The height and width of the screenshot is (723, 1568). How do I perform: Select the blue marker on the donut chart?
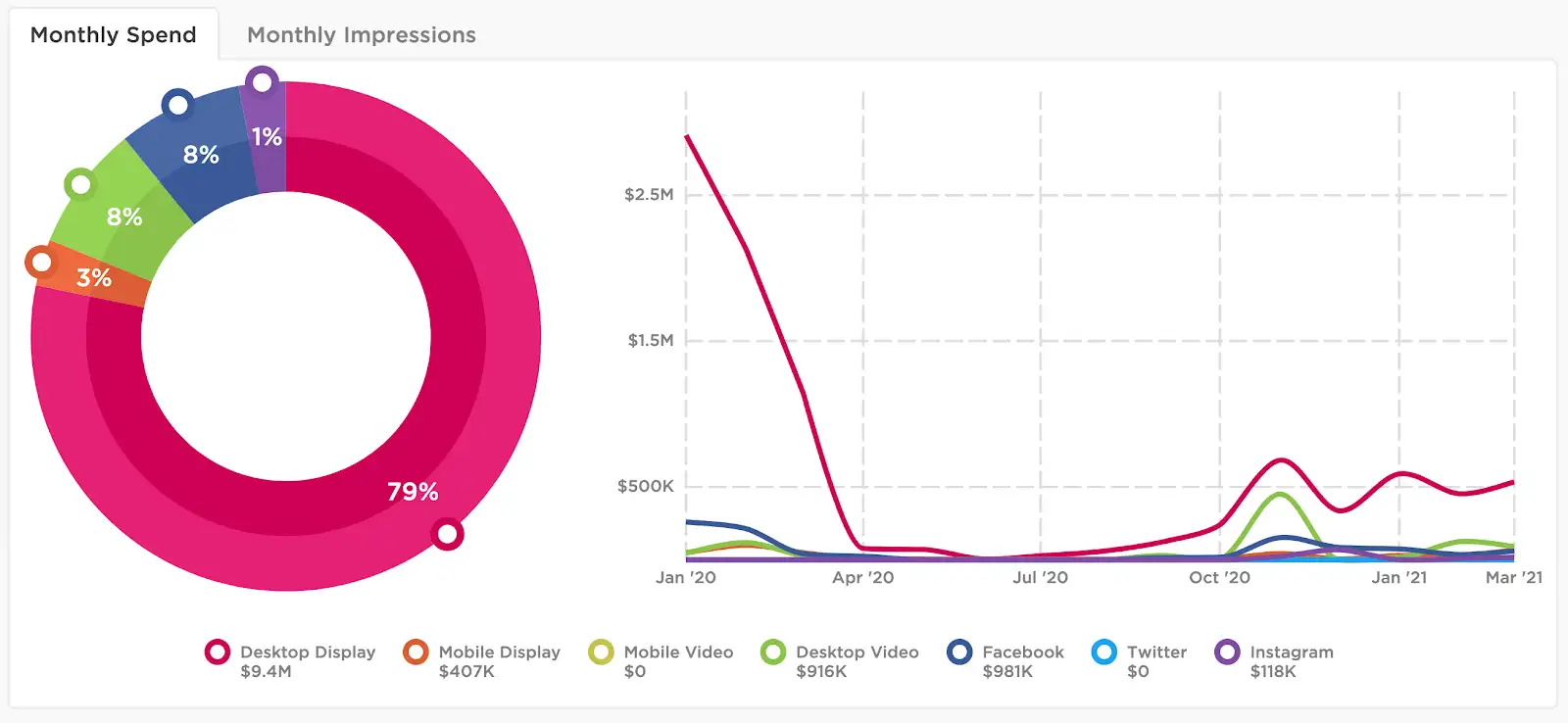click(177, 104)
